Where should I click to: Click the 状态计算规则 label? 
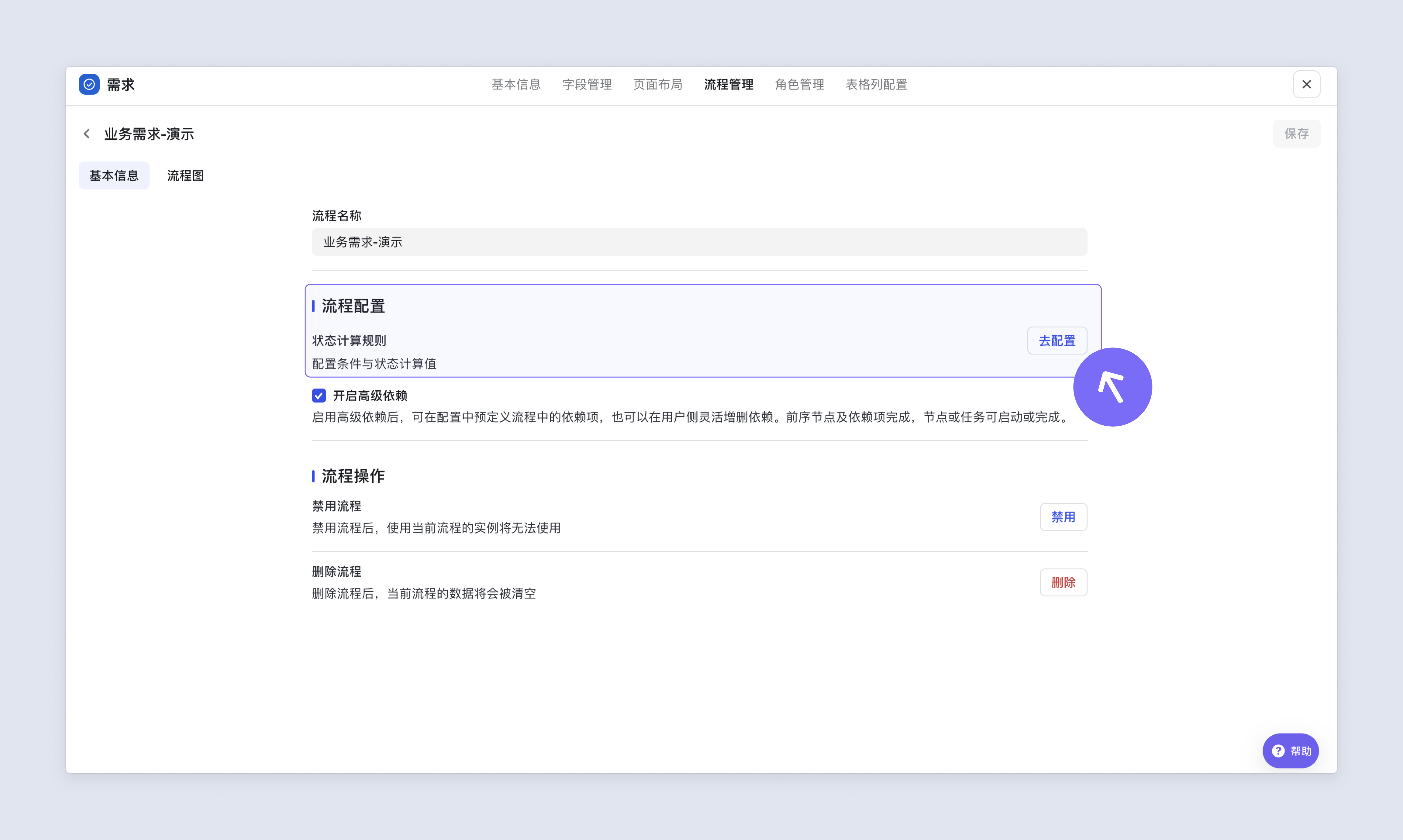[x=349, y=340]
